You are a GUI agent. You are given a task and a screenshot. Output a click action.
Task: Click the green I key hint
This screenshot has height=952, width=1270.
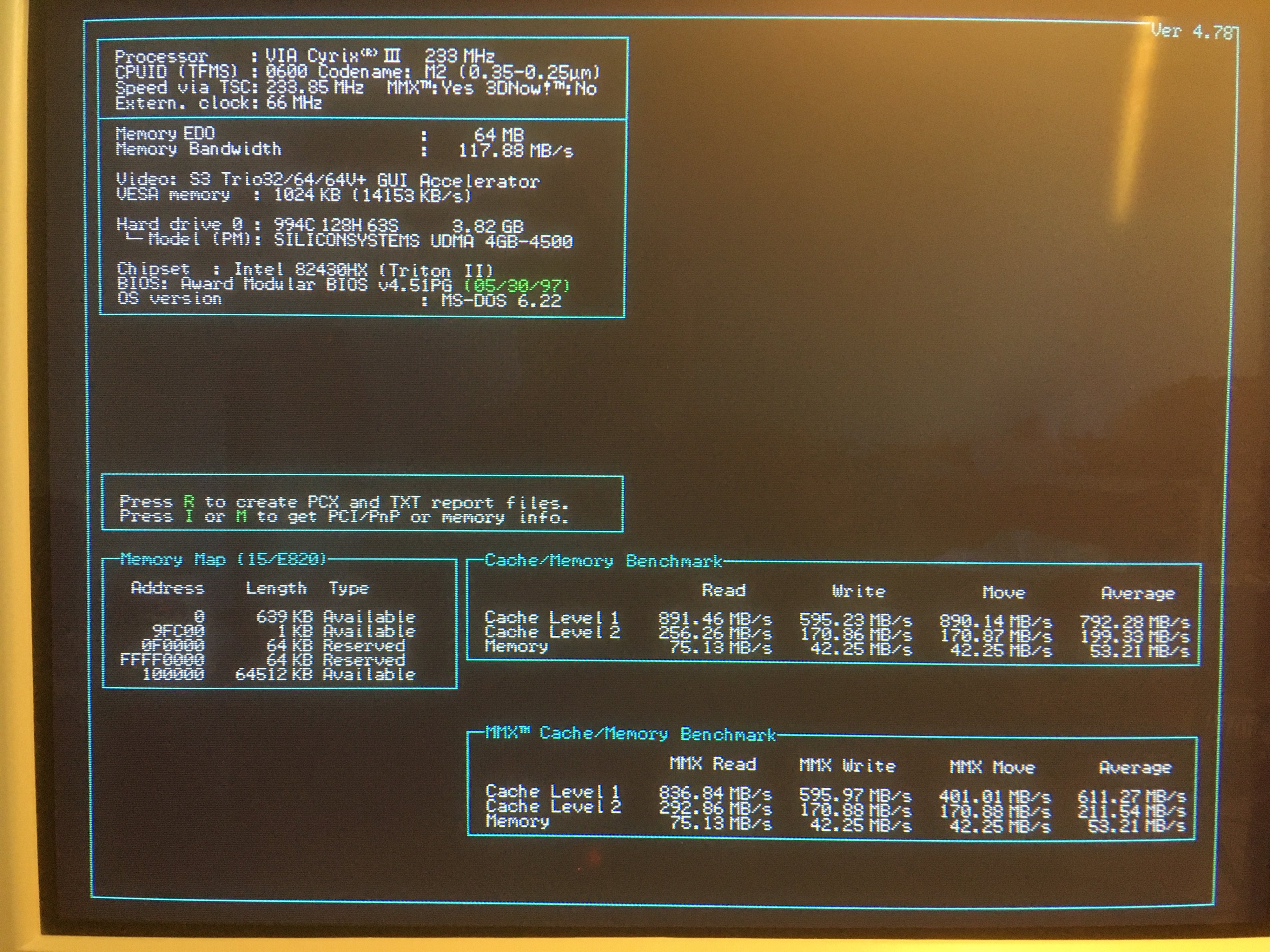[x=189, y=516]
